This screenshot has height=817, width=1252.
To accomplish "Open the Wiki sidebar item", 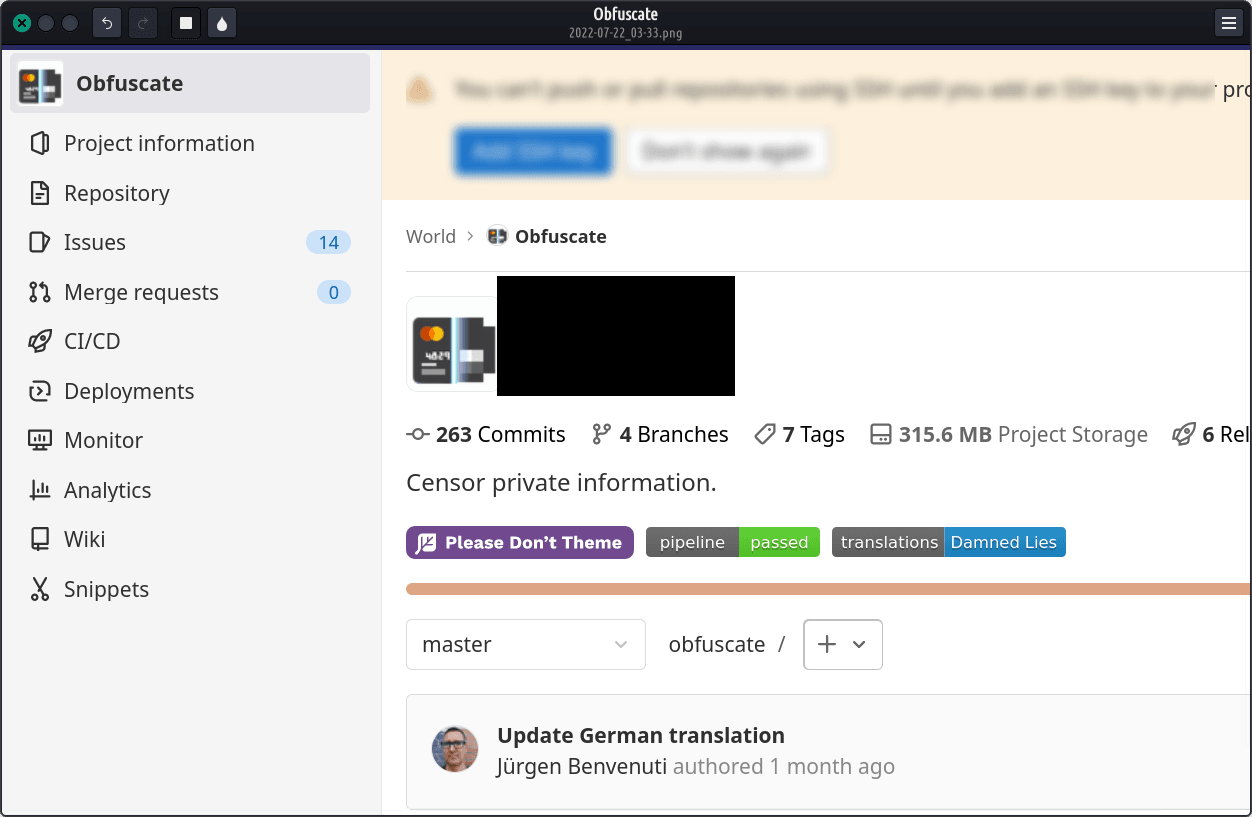I will pyautogui.click(x=84, y=539).
